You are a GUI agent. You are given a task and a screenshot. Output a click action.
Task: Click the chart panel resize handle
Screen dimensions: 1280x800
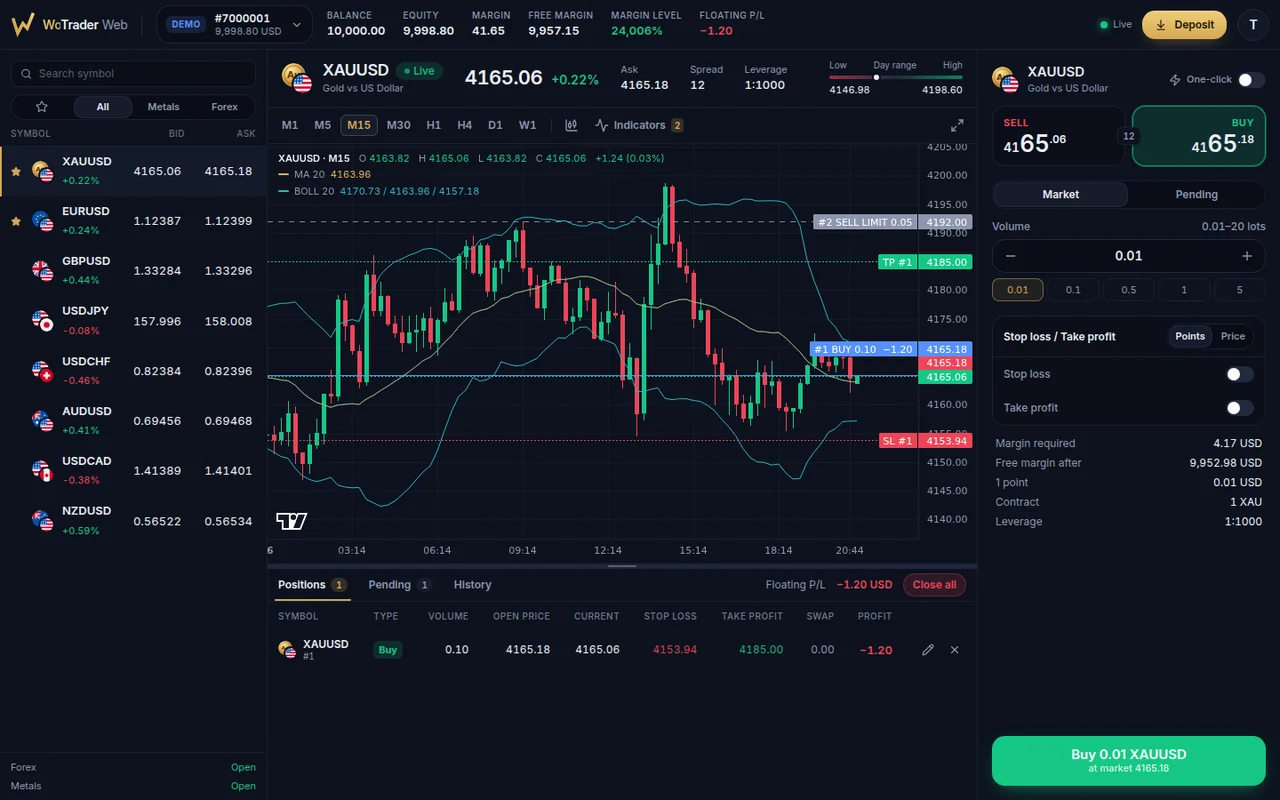point(622,566)
